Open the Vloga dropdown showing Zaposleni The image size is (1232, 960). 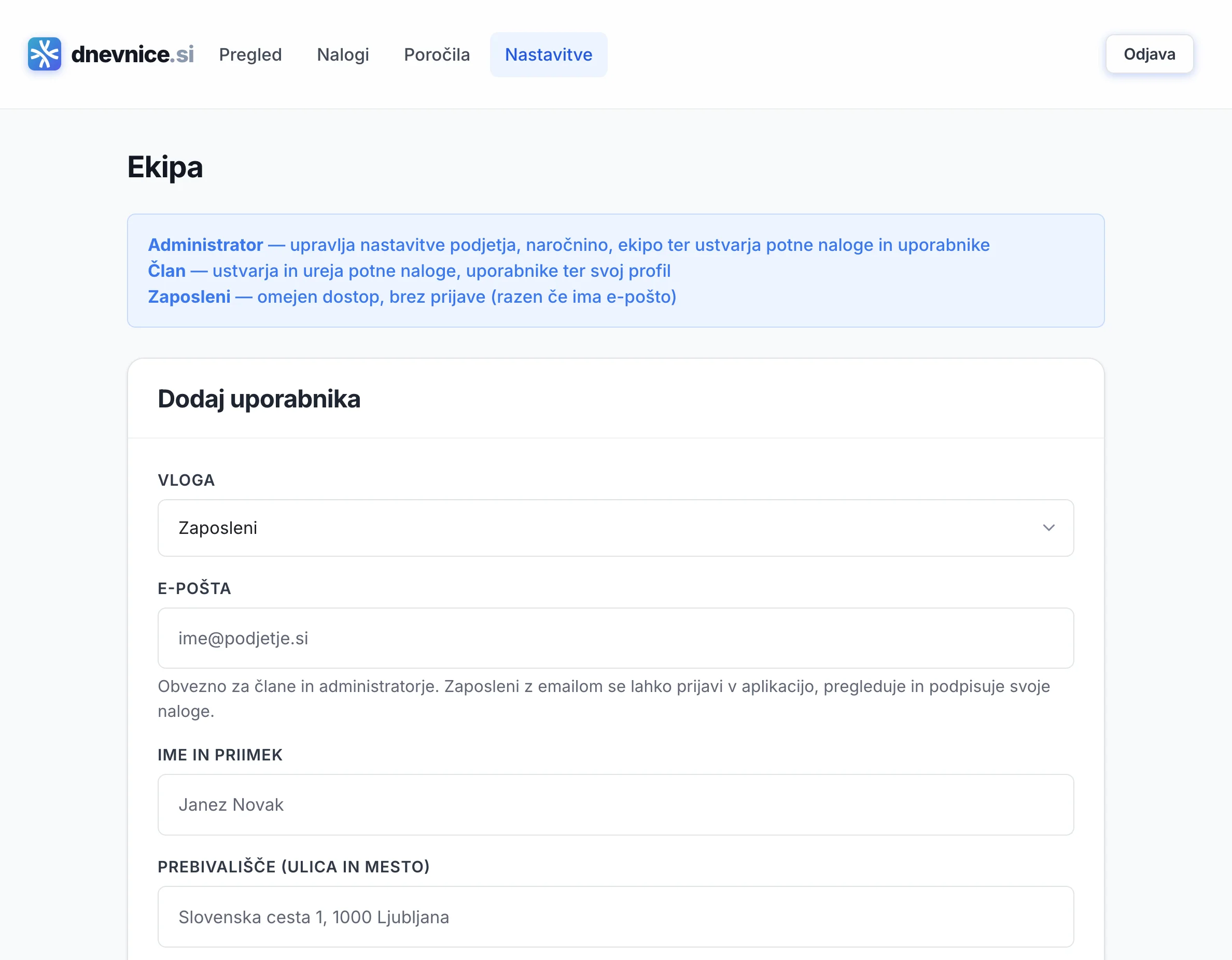coord(615,528)
